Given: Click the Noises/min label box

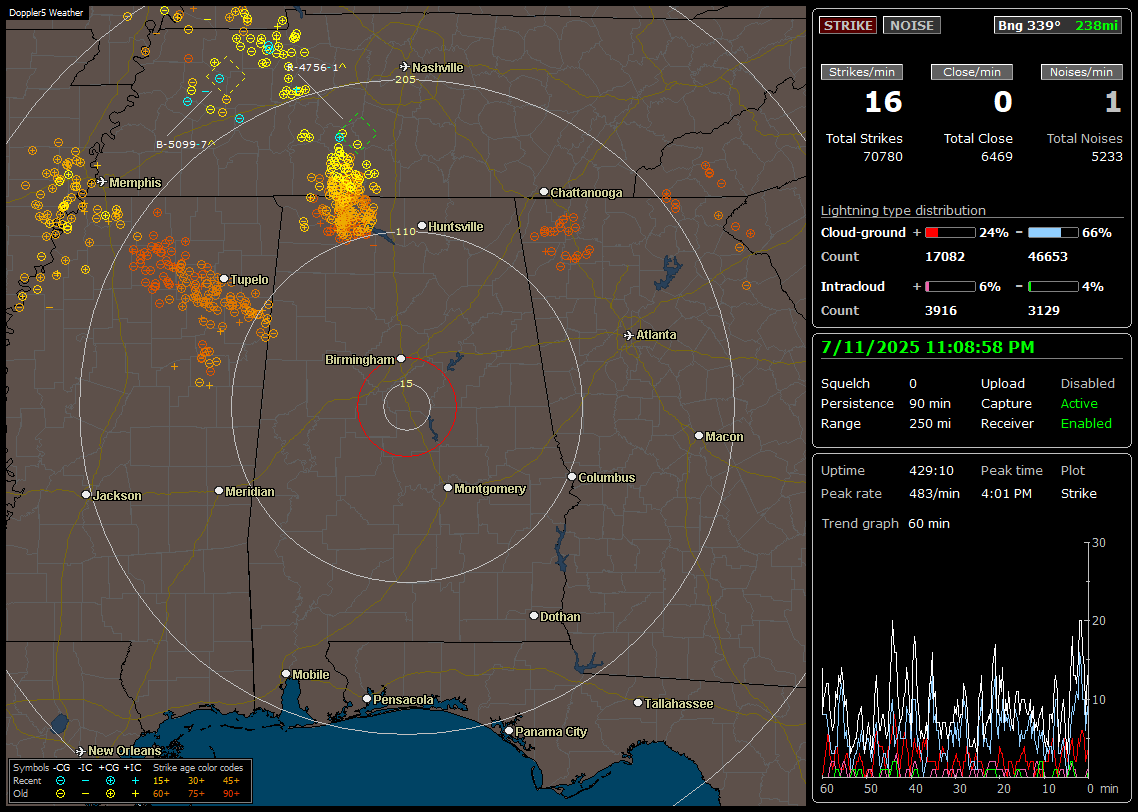Looking at the screenshot, I should click(x=1081, y=72).
